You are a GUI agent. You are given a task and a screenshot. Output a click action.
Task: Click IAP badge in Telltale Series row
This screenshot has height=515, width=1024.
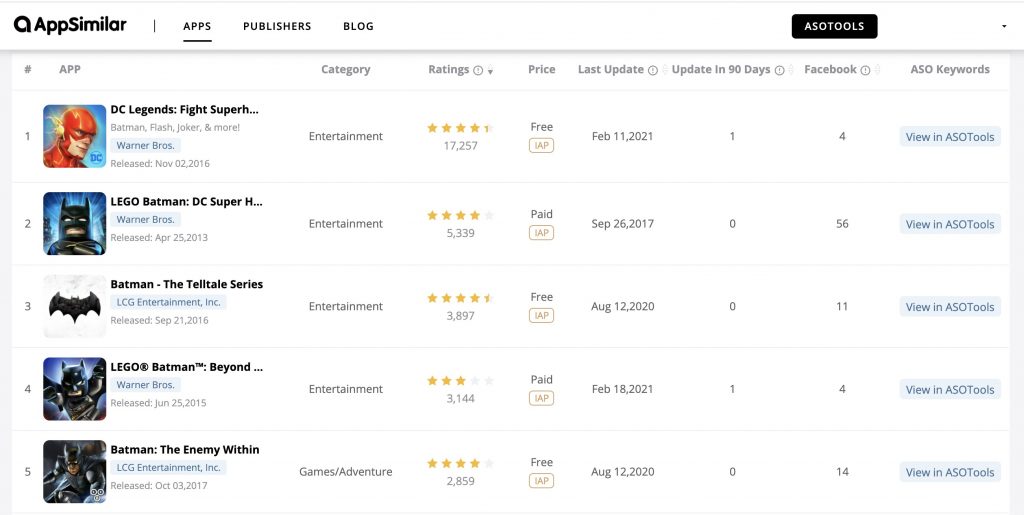(x=541, y=316)
